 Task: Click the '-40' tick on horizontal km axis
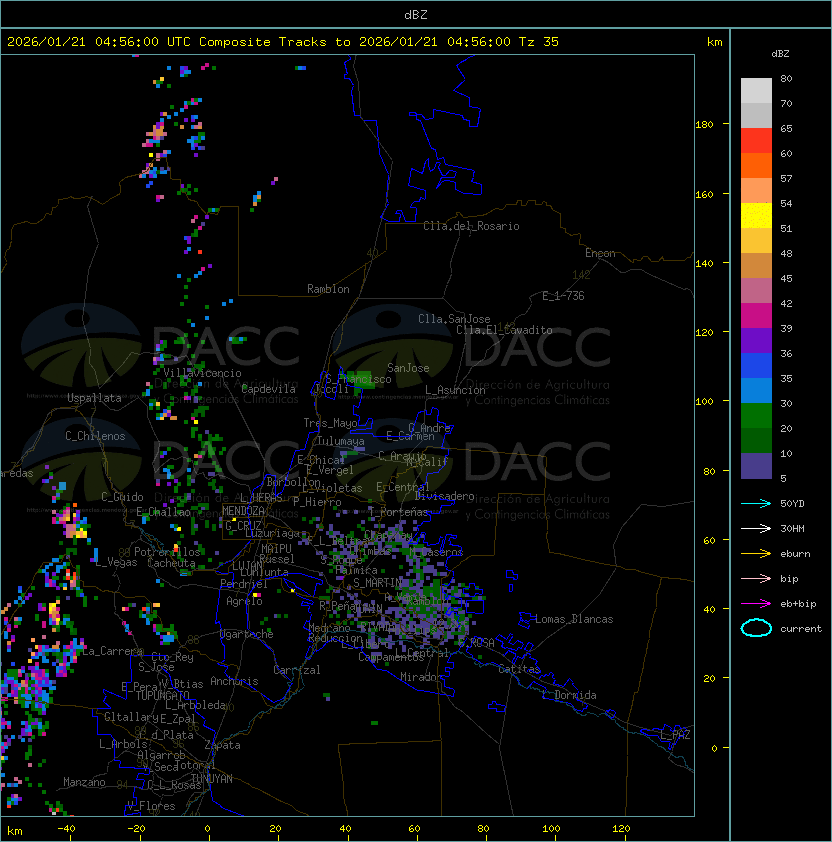66,829
